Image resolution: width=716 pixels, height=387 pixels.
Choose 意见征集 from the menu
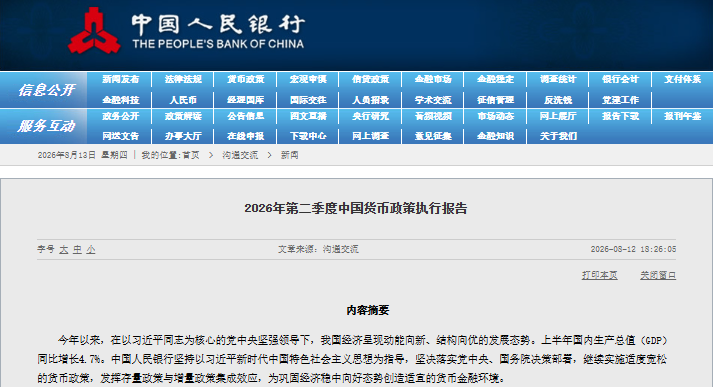tap(433, 136)
